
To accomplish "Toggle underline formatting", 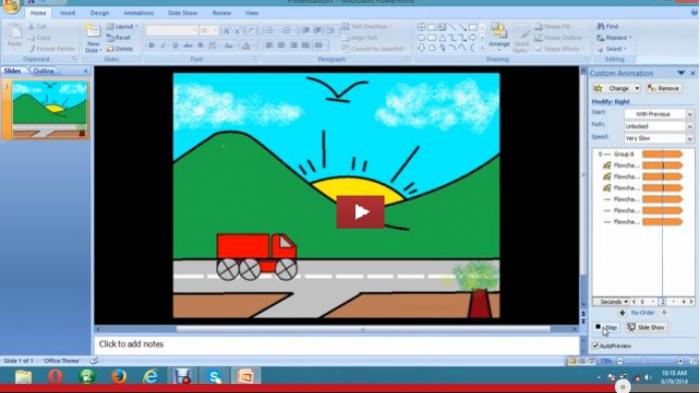I will (175, 46).
